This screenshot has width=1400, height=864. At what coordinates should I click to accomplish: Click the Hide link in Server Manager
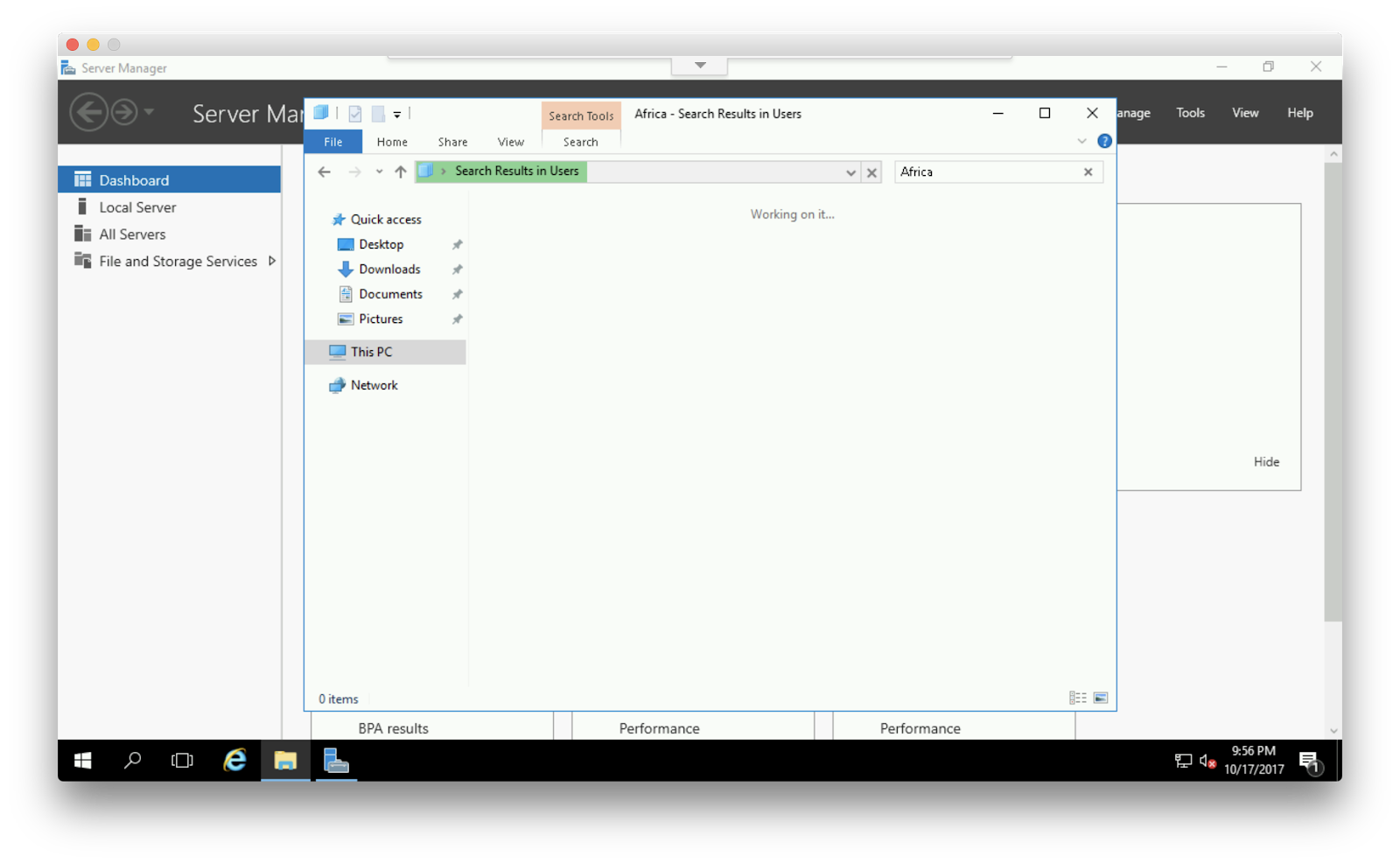(1266, 462)
